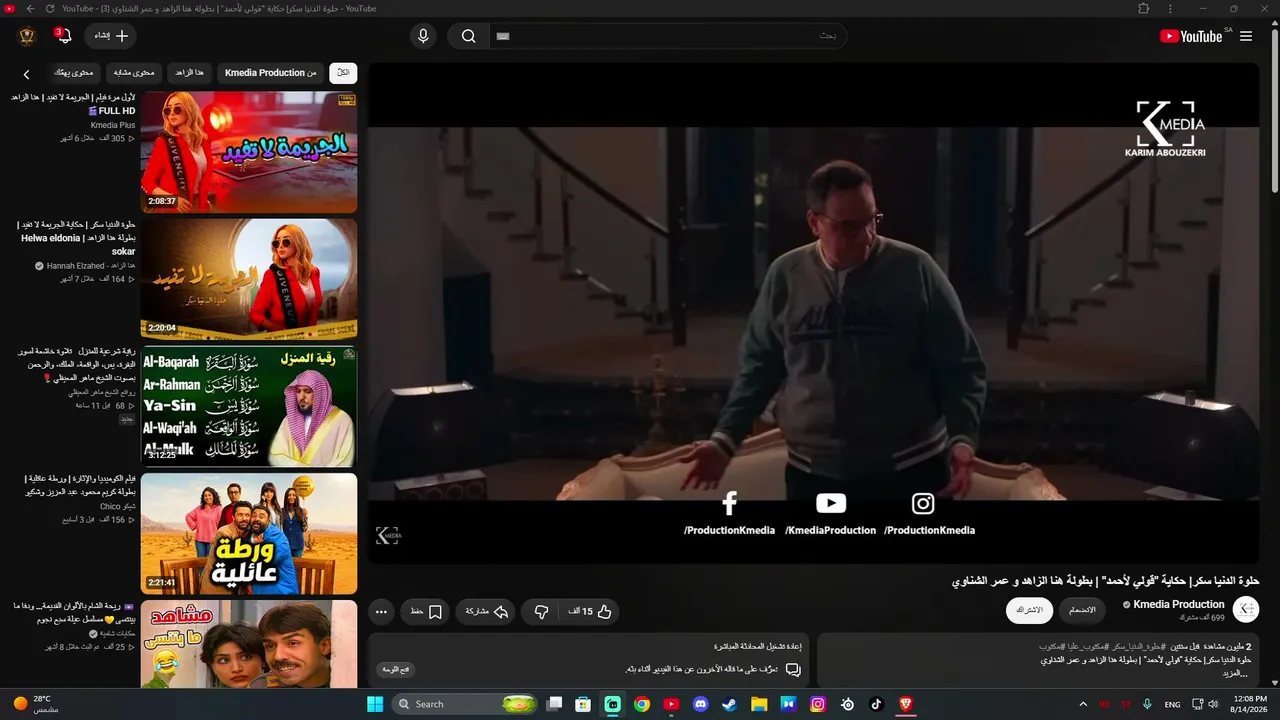The width and height of the screenshot is (1280, 720).
Task: Click the YouTube icon in the video
Action: pos(830,503)
